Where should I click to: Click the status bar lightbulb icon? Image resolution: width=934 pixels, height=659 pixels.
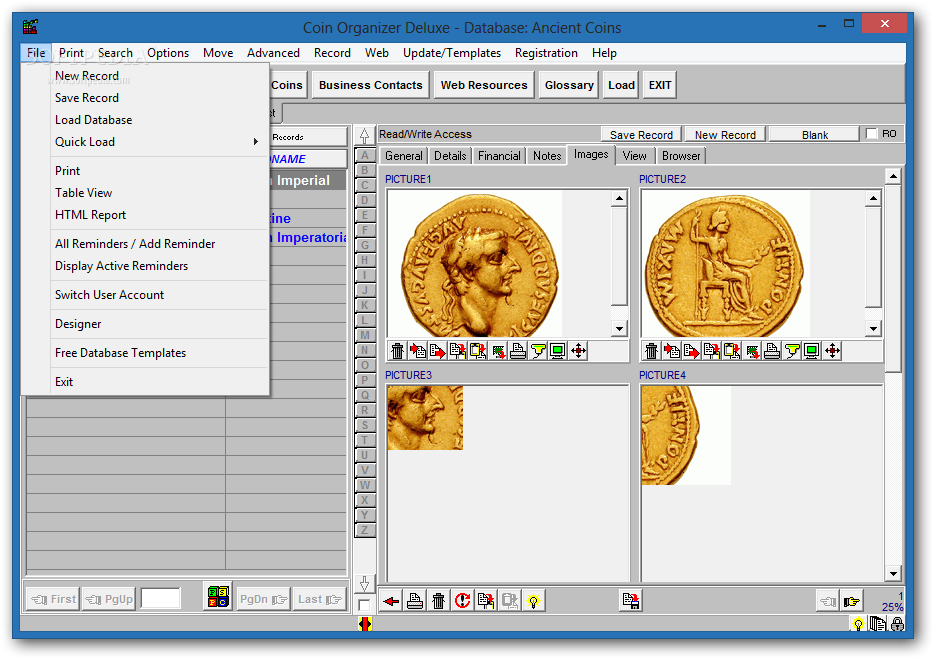coord(858,624)
